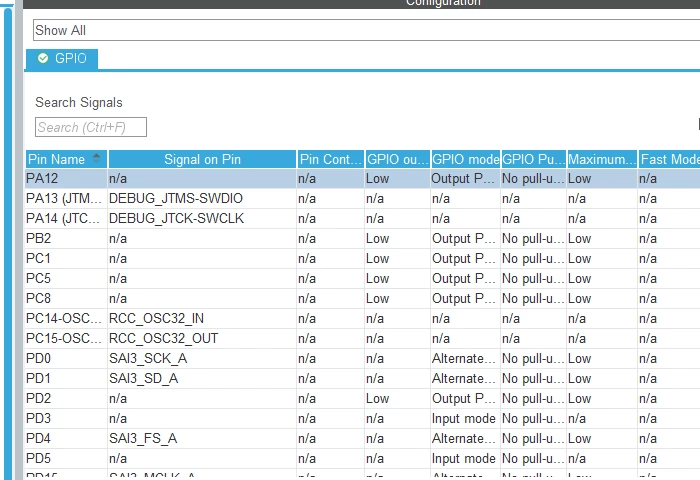
Task: Click PC1 No pull-up cell
Action: point(533,259)
